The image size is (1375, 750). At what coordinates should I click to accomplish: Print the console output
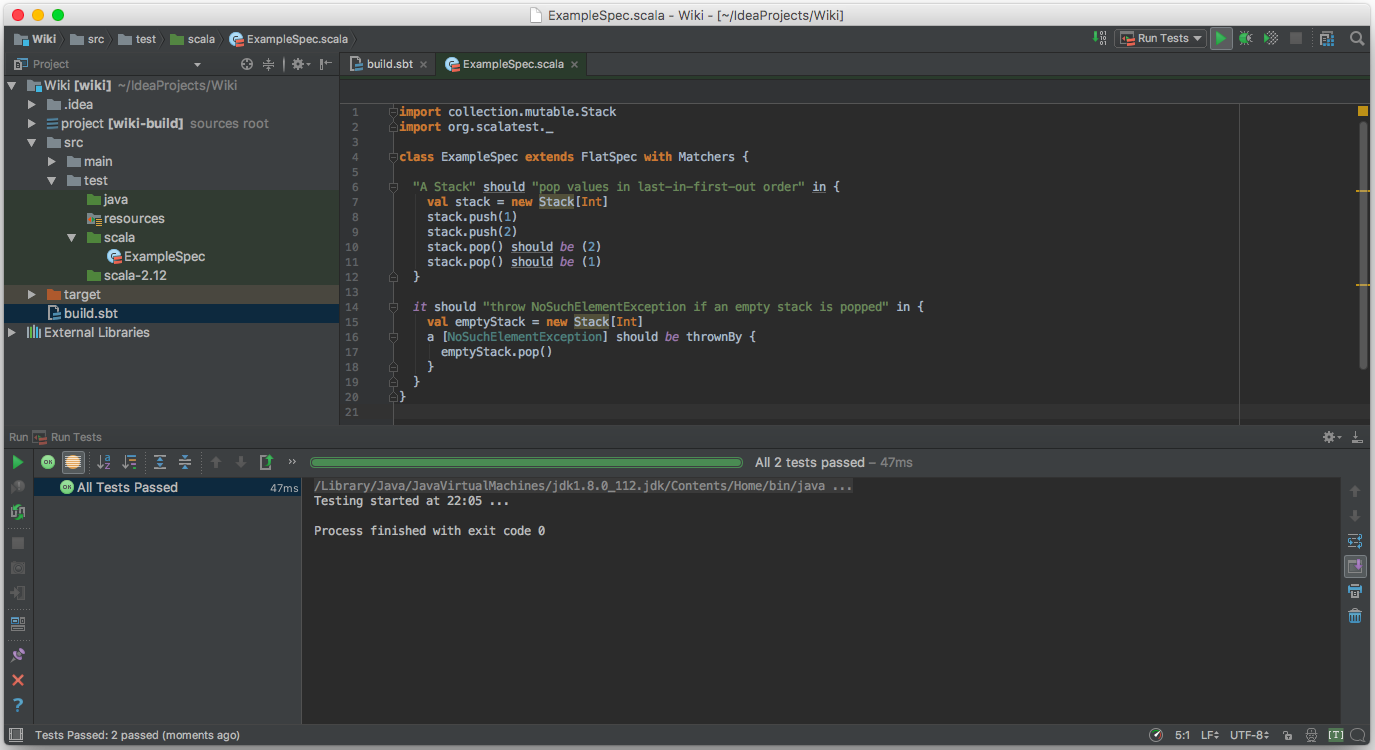tap(1355, 591)
